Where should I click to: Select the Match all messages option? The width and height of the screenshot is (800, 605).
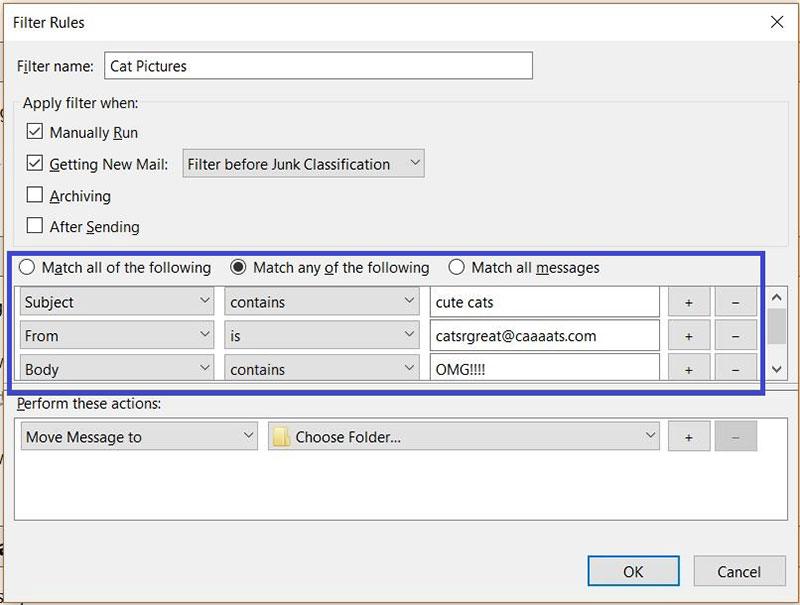457,268
